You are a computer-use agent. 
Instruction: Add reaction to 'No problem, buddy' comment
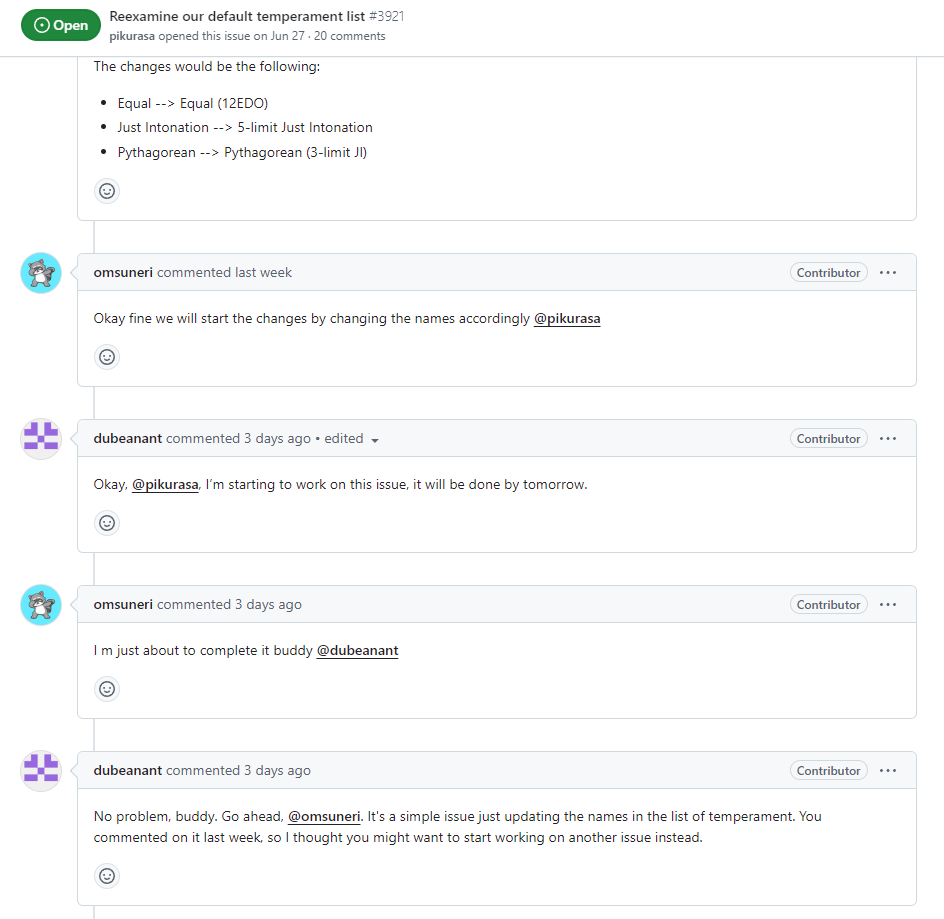click(107, 876)
